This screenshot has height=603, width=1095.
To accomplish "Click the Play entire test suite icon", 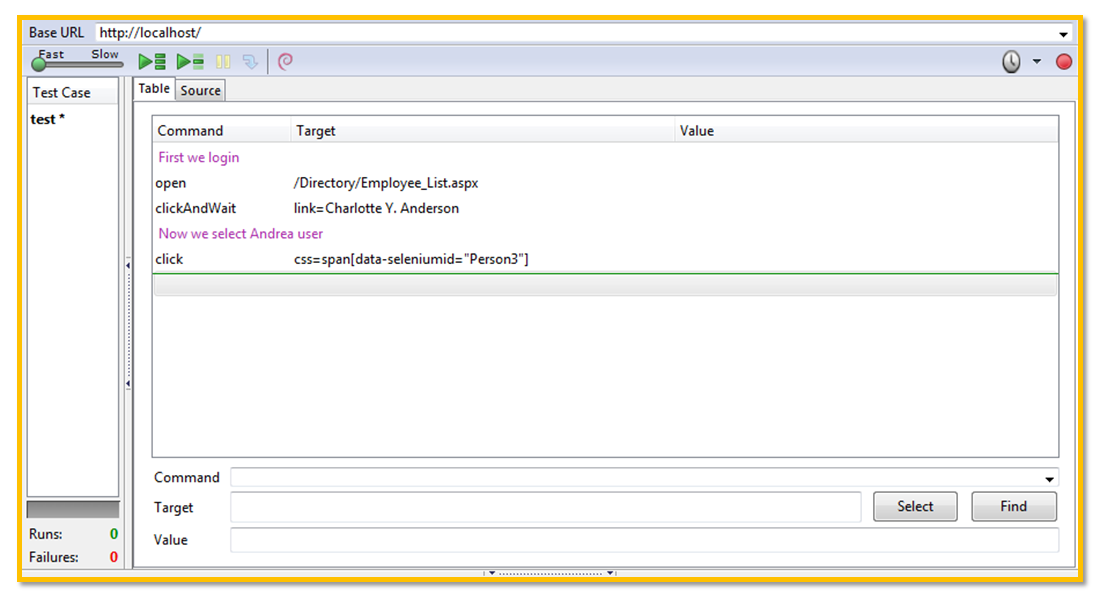I will (152, 62).
